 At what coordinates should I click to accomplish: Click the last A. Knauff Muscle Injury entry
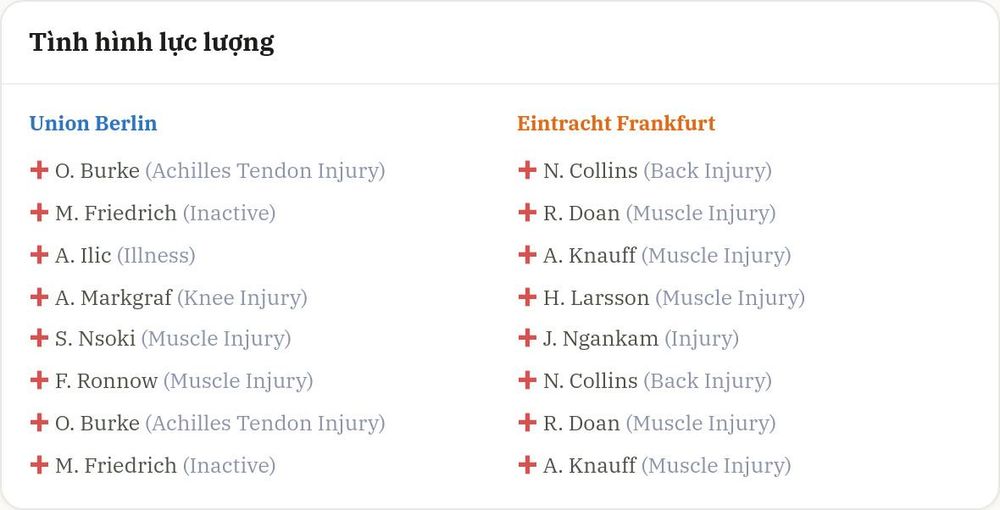(x=667, y=466)
